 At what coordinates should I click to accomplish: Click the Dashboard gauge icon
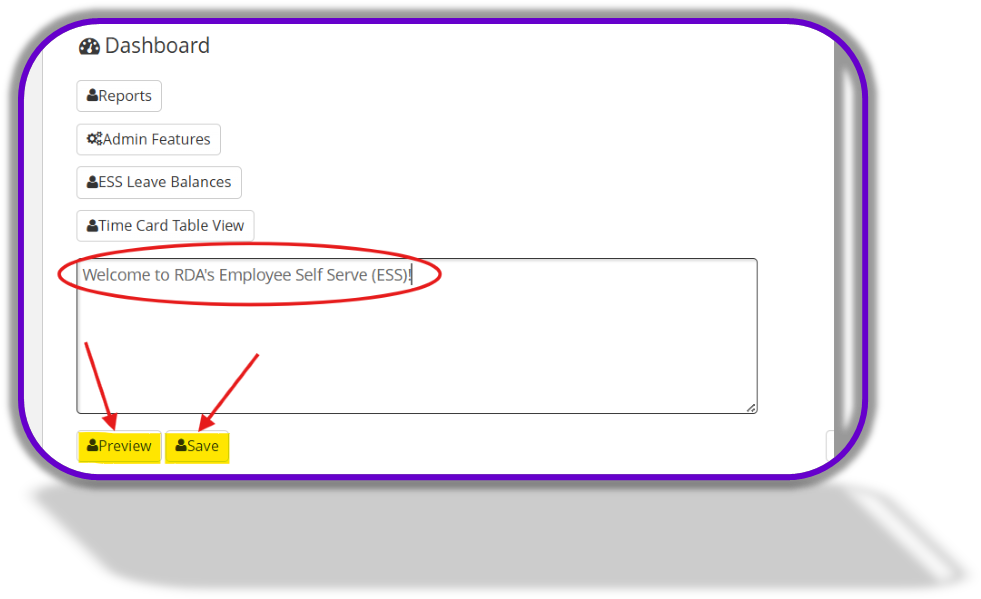(x=89, y=46)
